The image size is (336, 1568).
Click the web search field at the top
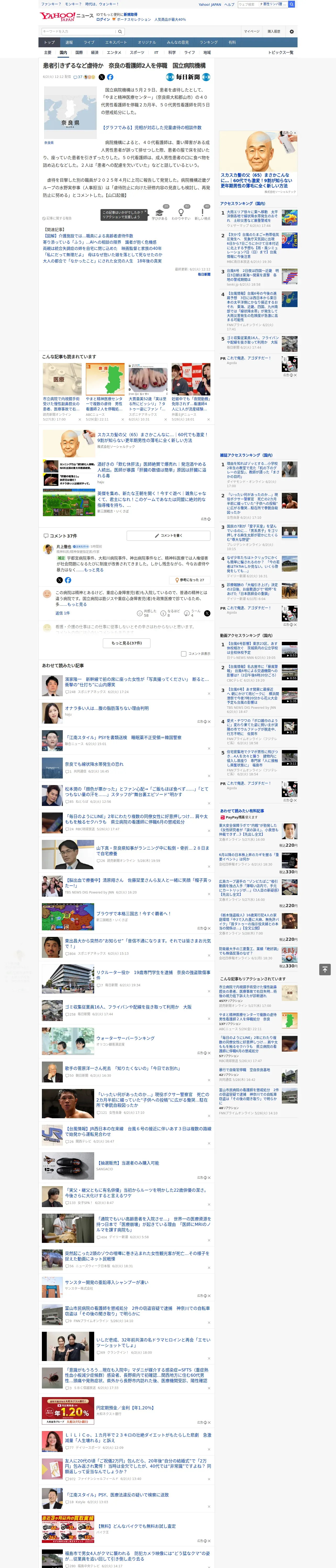248,4
